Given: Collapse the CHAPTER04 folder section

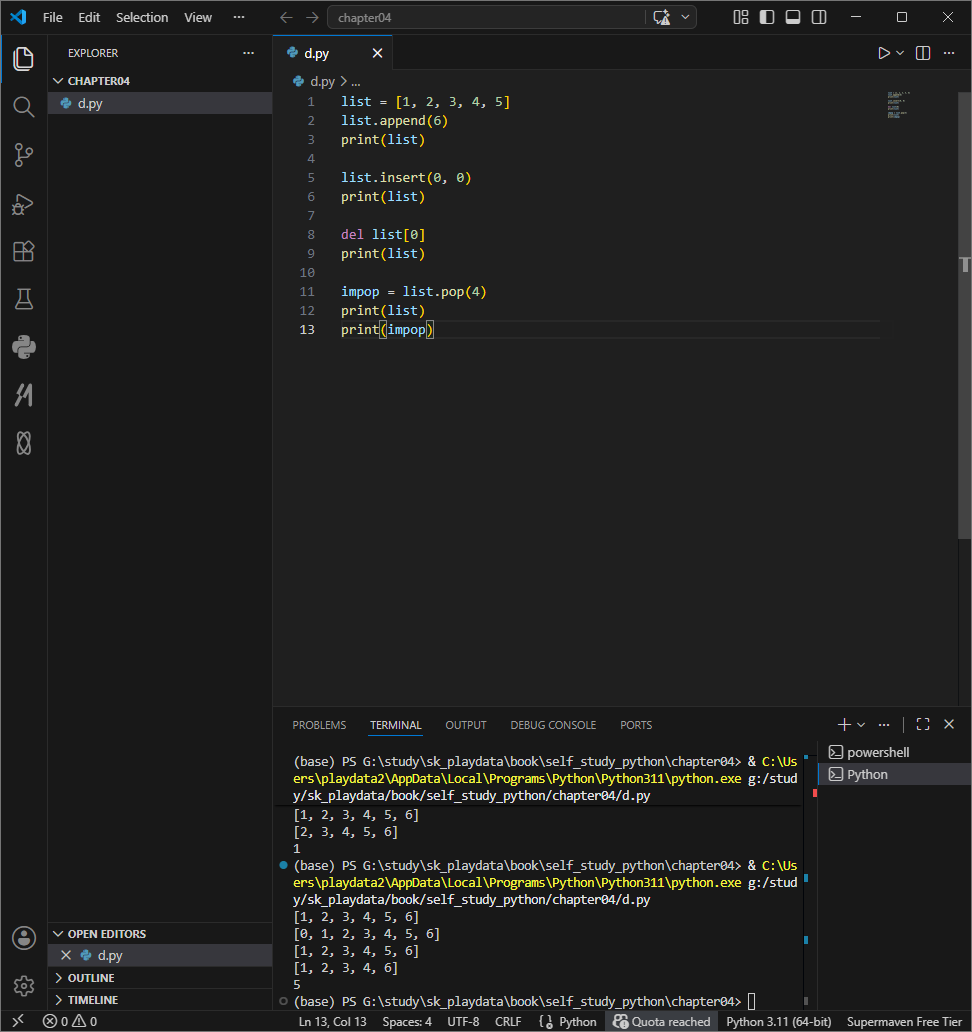Looking at the screenshot, I should [x=160, y=81].
